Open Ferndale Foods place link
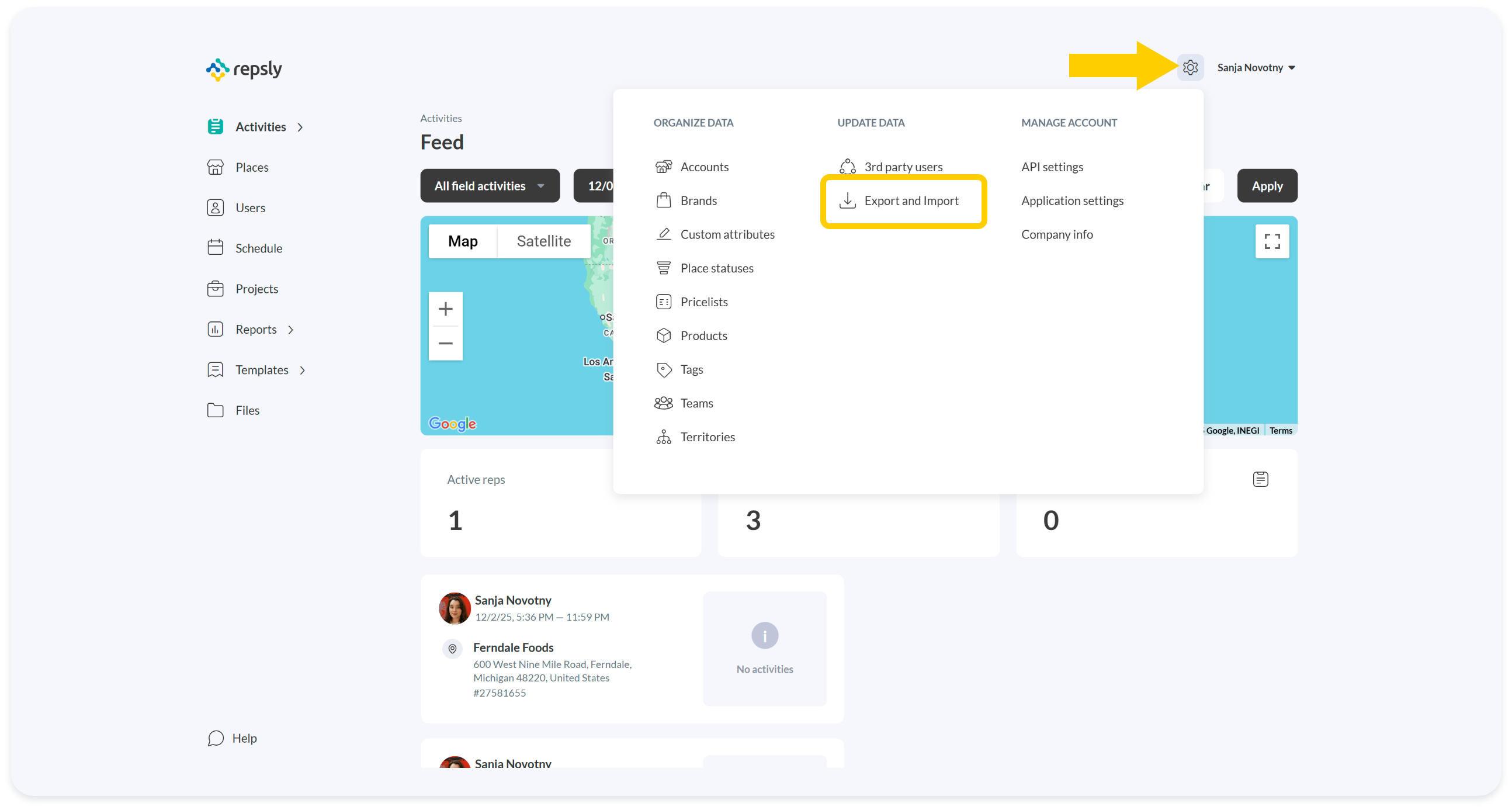 click(x=513, y=648)
